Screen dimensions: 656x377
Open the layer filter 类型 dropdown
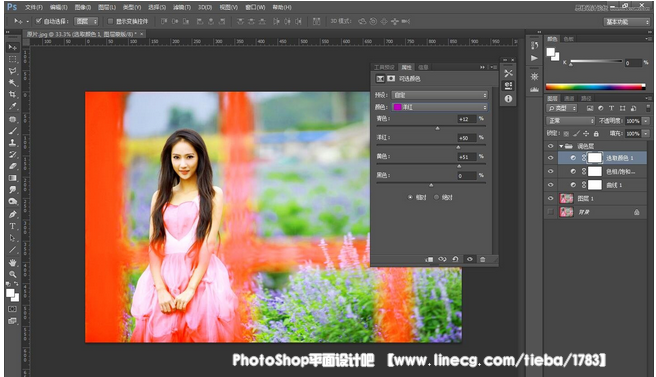coord(562,108)
